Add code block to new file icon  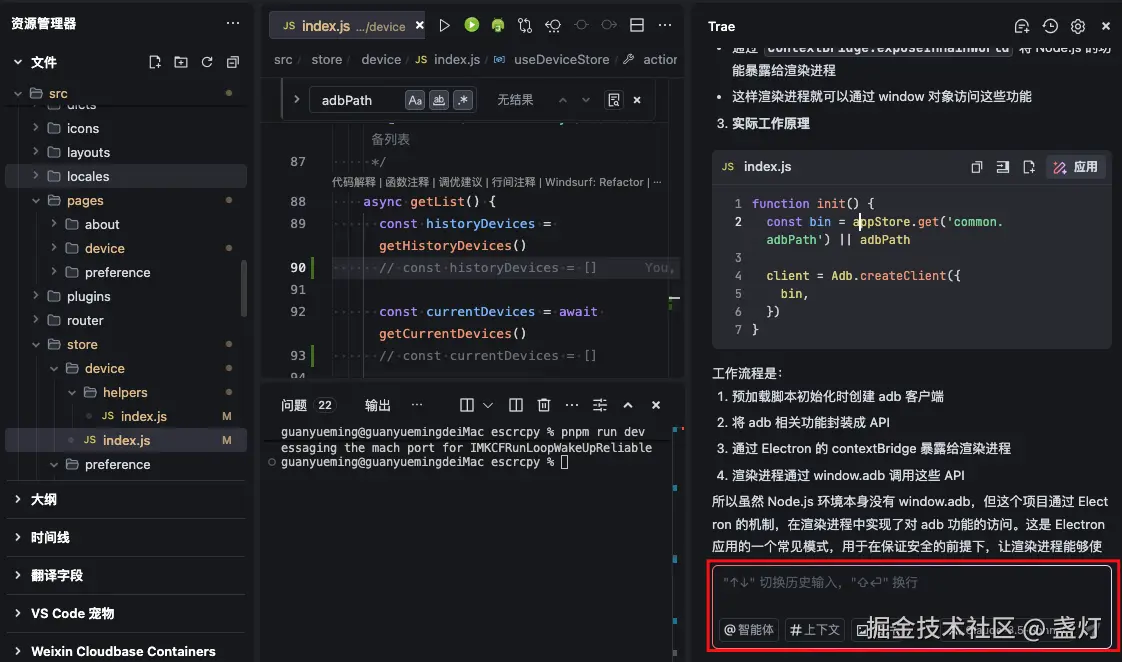[1029, 167]
